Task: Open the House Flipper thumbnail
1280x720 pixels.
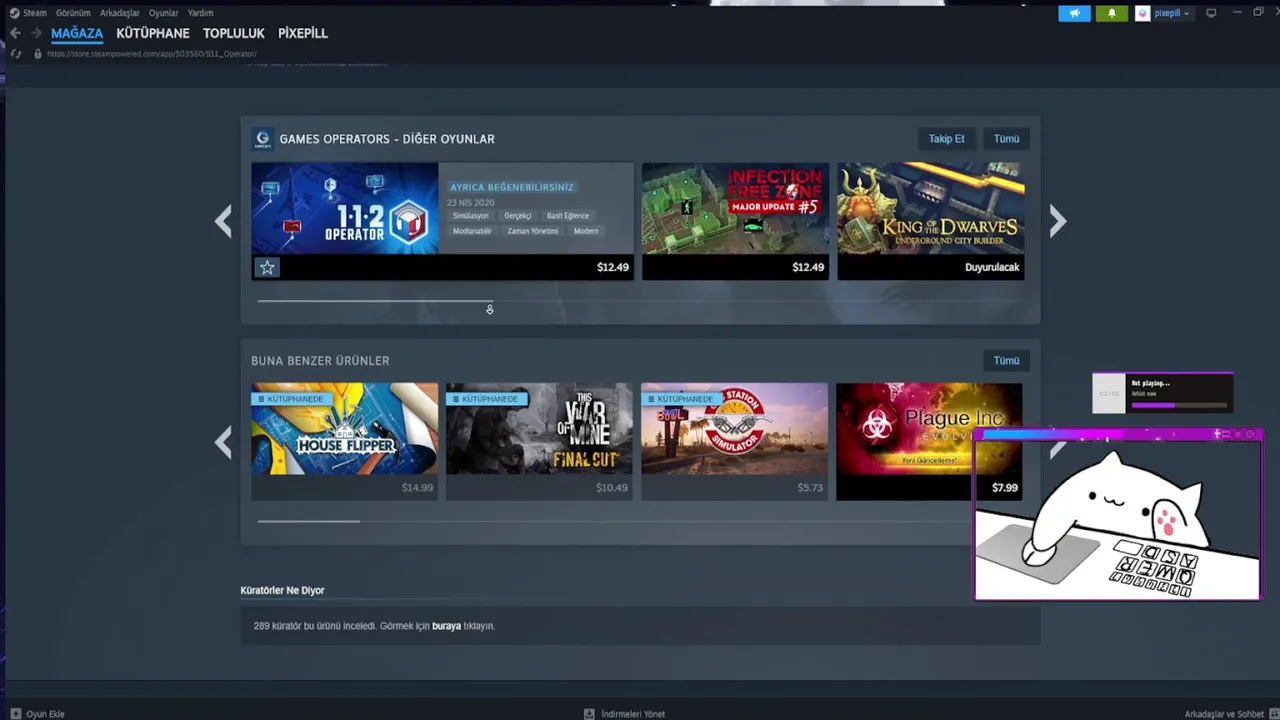Action: pyautogui.click(x=345, y=429)
